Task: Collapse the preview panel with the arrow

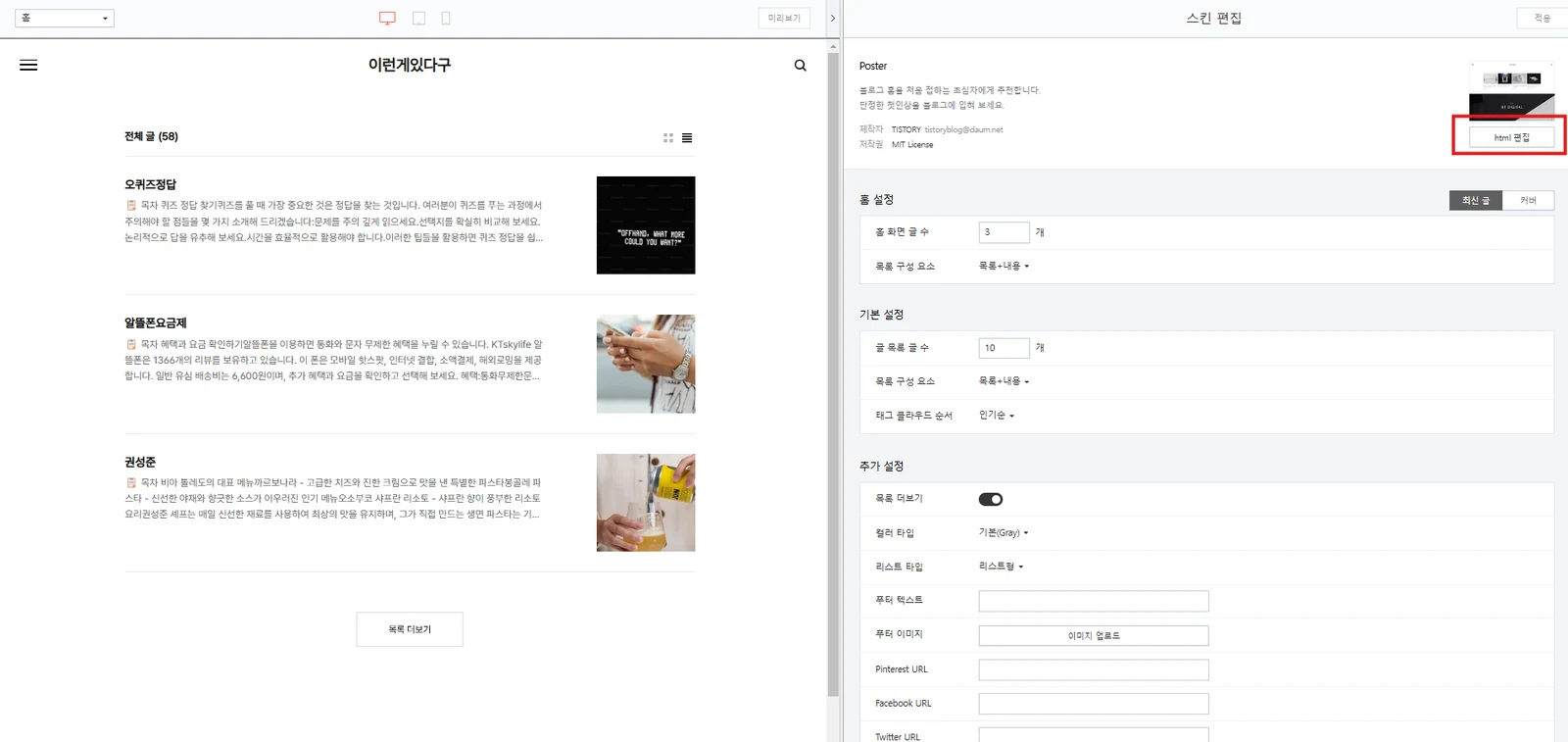Action: point(833,18)
